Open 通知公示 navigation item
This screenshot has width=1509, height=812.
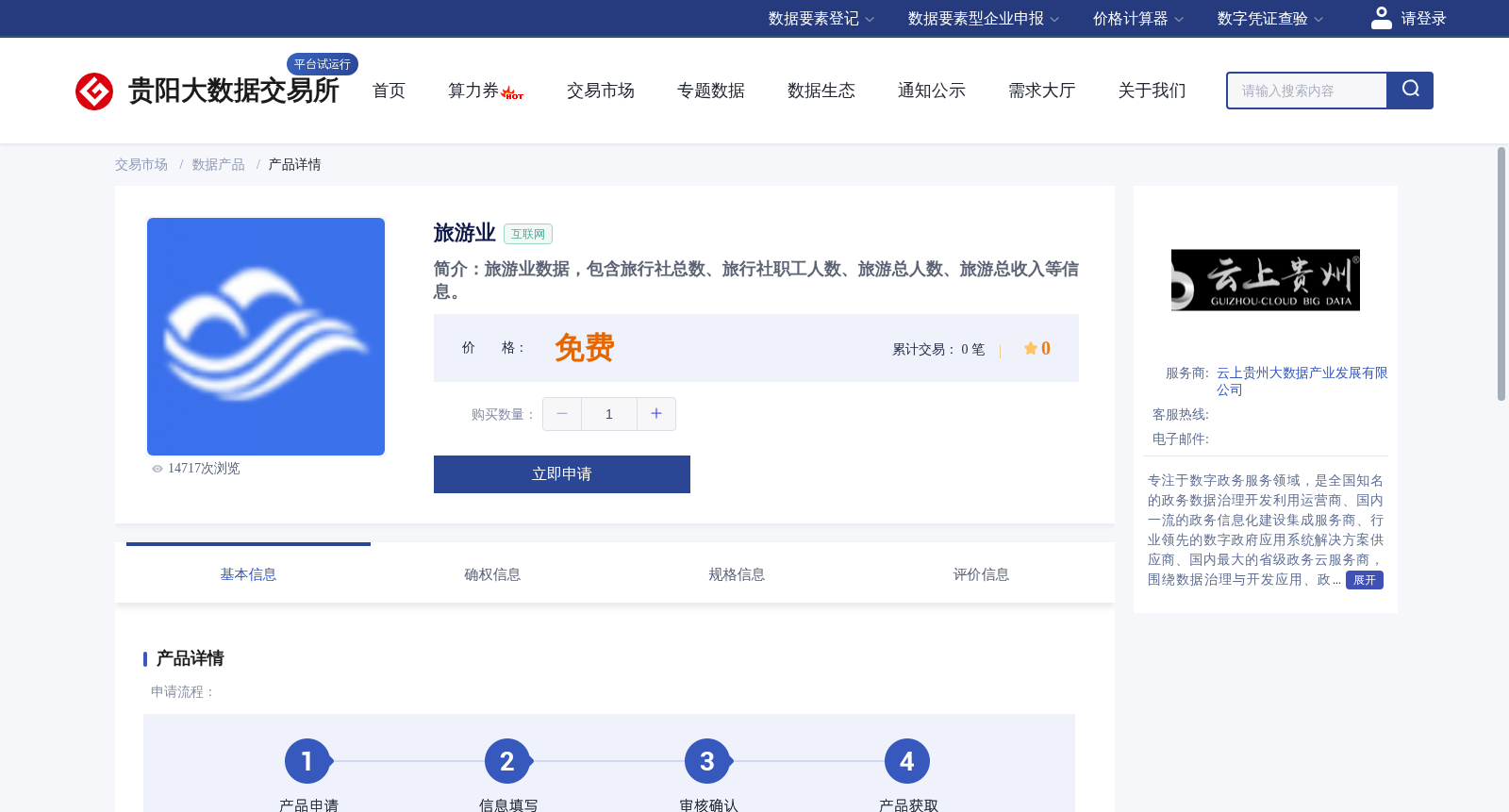click(932, 91)
